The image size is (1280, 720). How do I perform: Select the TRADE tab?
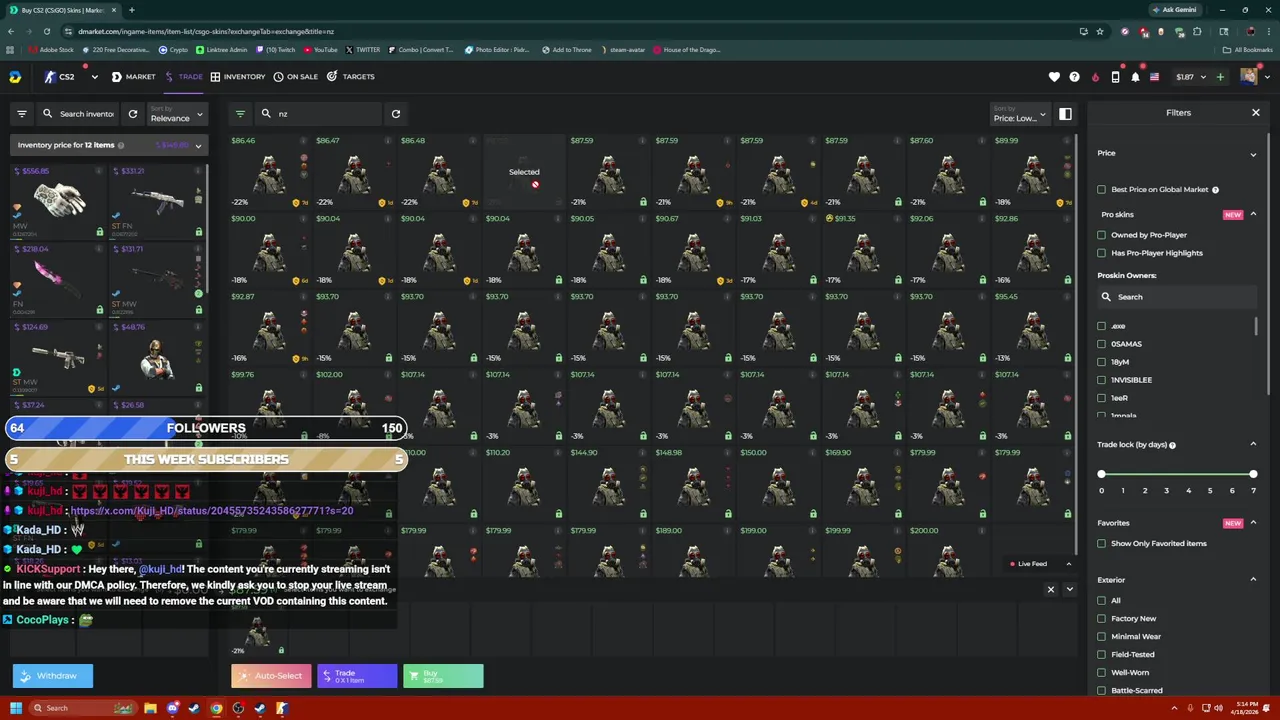pyautogui.click(x=184, y=77)
